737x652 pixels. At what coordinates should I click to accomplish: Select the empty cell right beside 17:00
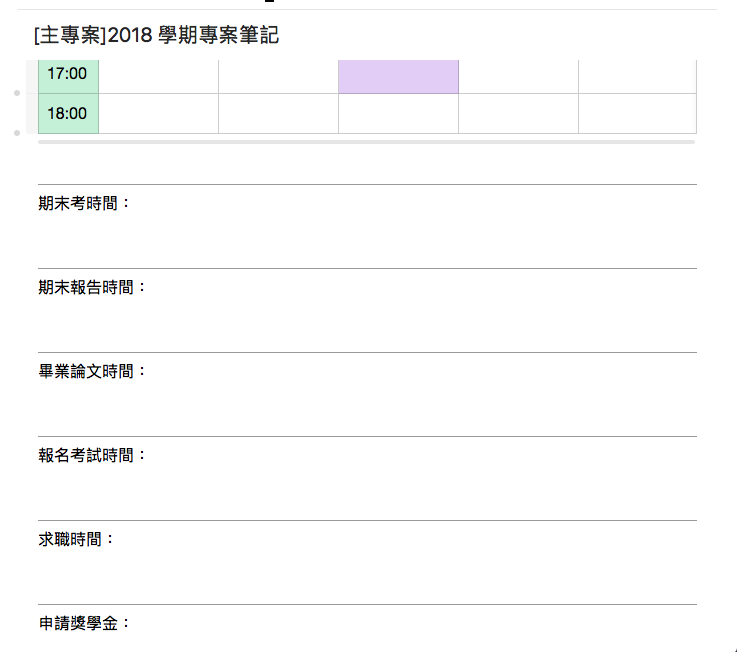click(158, 76)
